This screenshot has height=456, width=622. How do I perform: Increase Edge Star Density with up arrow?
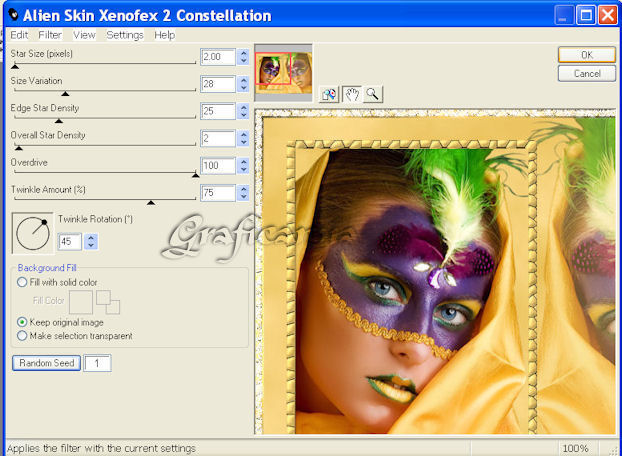[243, 107]
